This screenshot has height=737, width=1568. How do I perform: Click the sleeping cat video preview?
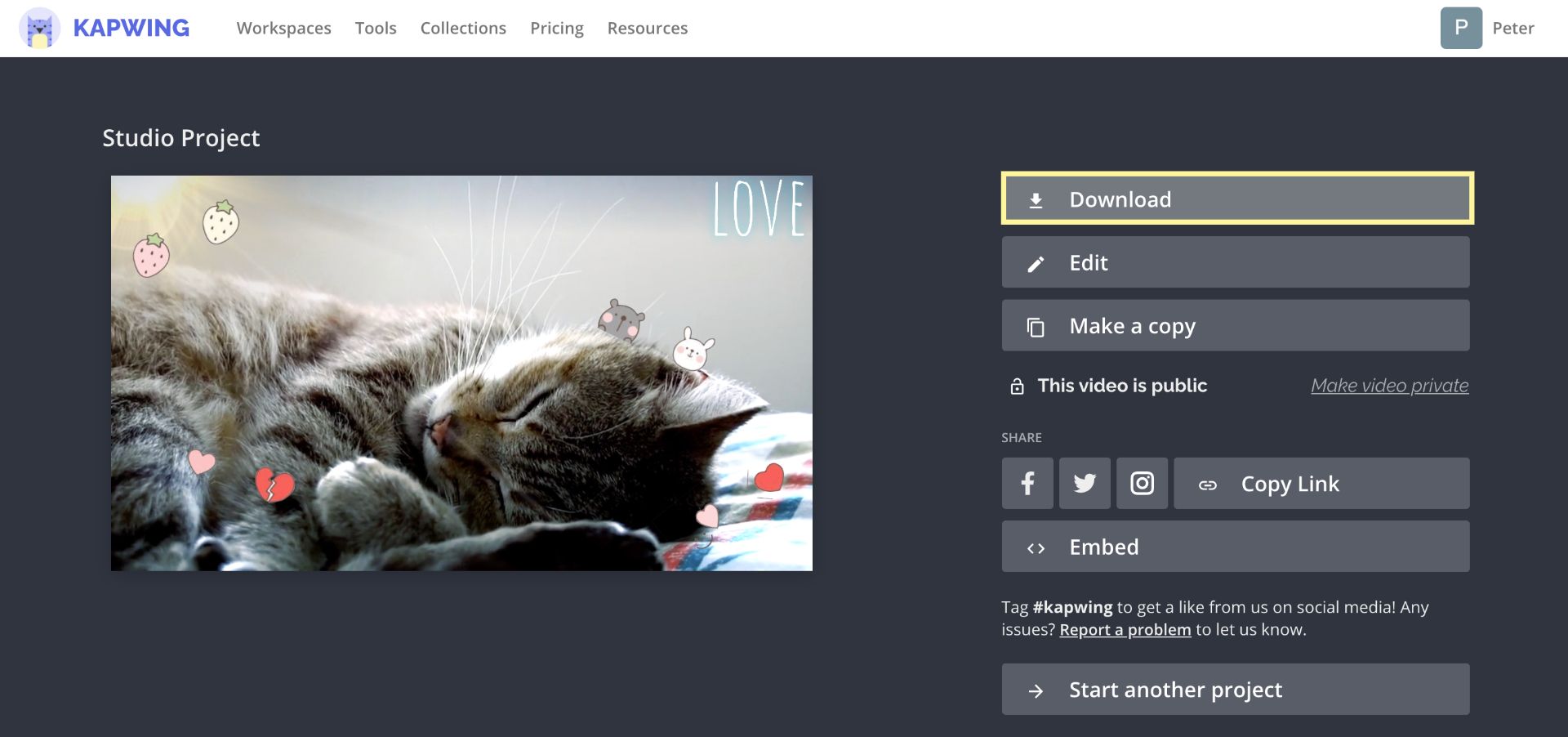461,373
